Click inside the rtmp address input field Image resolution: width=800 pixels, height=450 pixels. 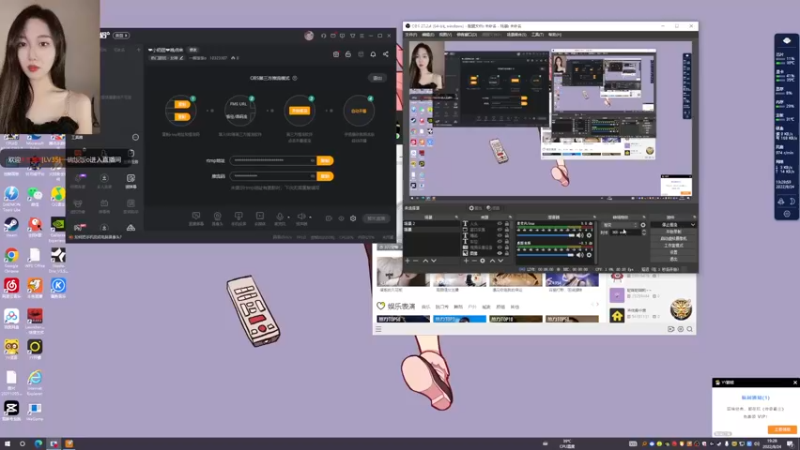[273, 161]
